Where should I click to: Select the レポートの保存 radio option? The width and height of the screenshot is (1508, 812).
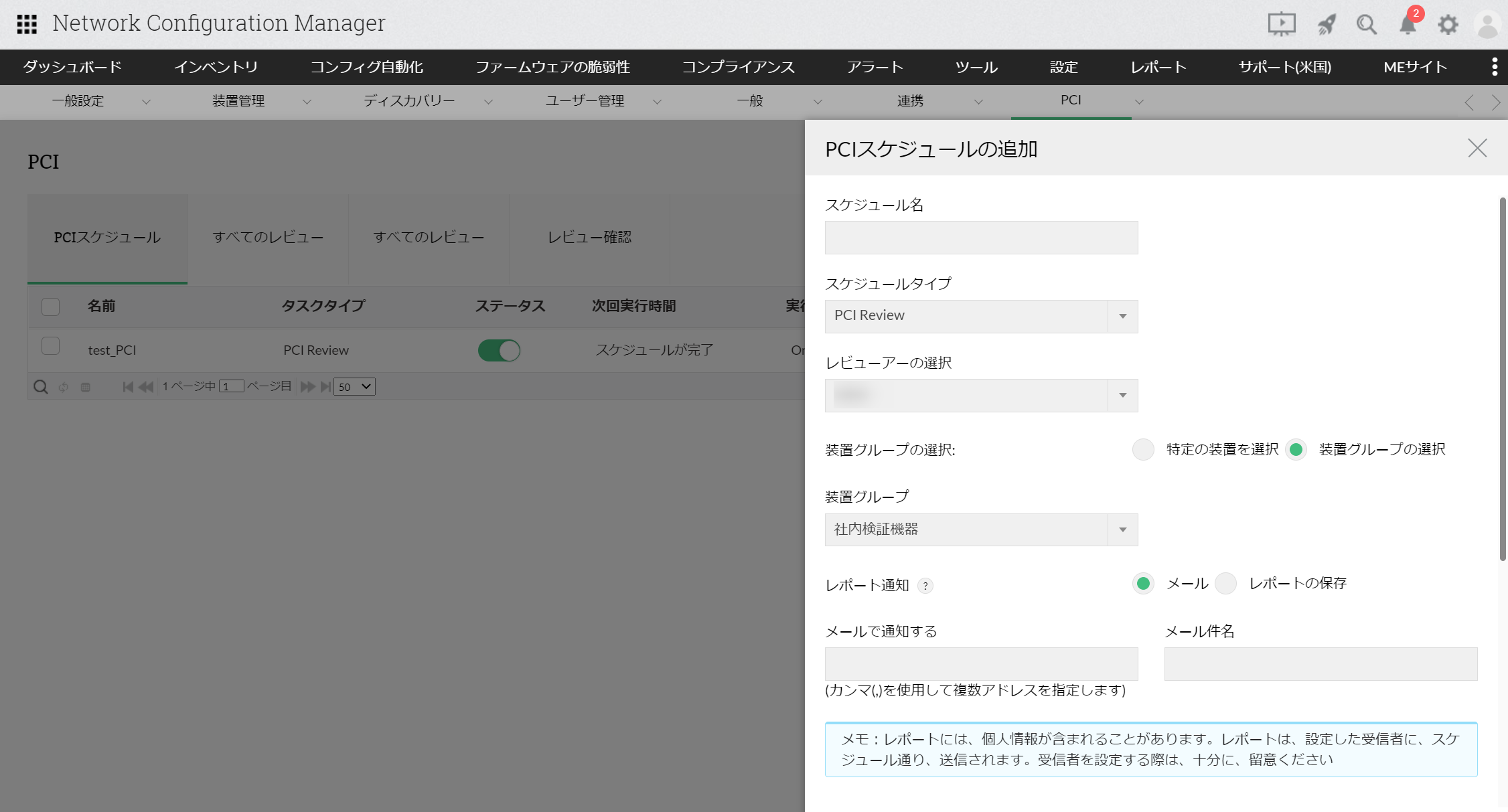click(x=1225, y=584)
